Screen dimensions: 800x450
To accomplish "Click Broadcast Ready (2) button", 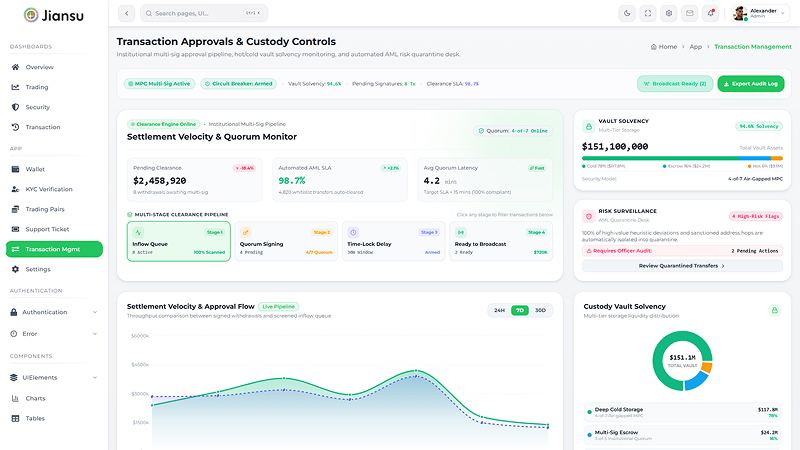I will [x=675, y=84].
